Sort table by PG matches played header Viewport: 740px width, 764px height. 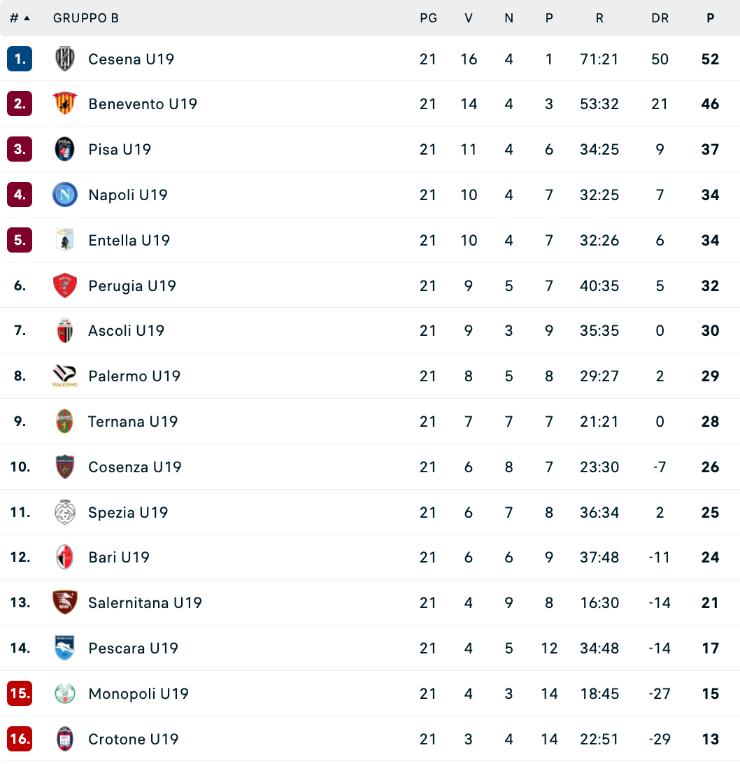click(428, 18)
